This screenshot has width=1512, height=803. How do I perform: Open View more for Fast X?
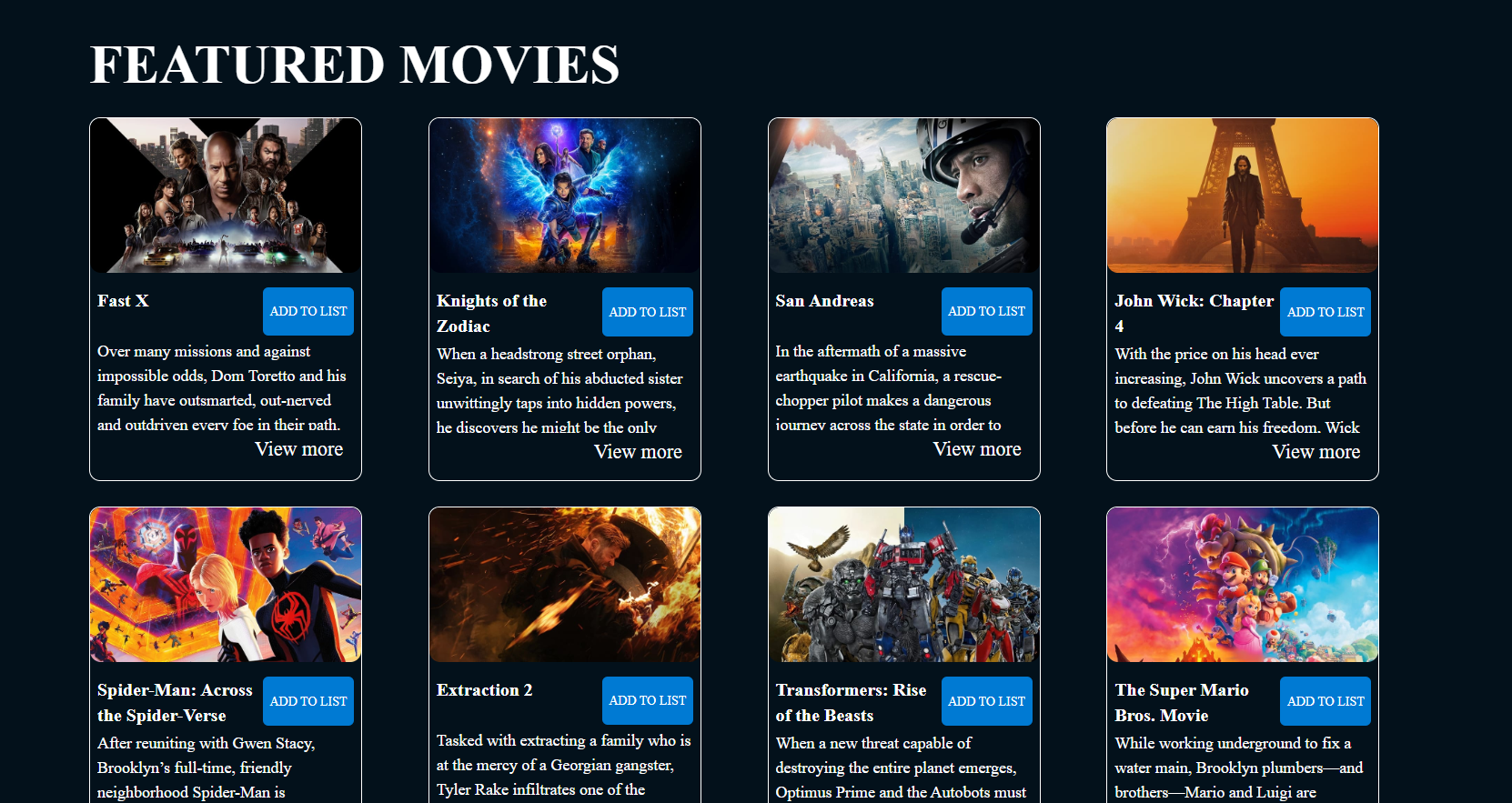(x=299, y=449)
